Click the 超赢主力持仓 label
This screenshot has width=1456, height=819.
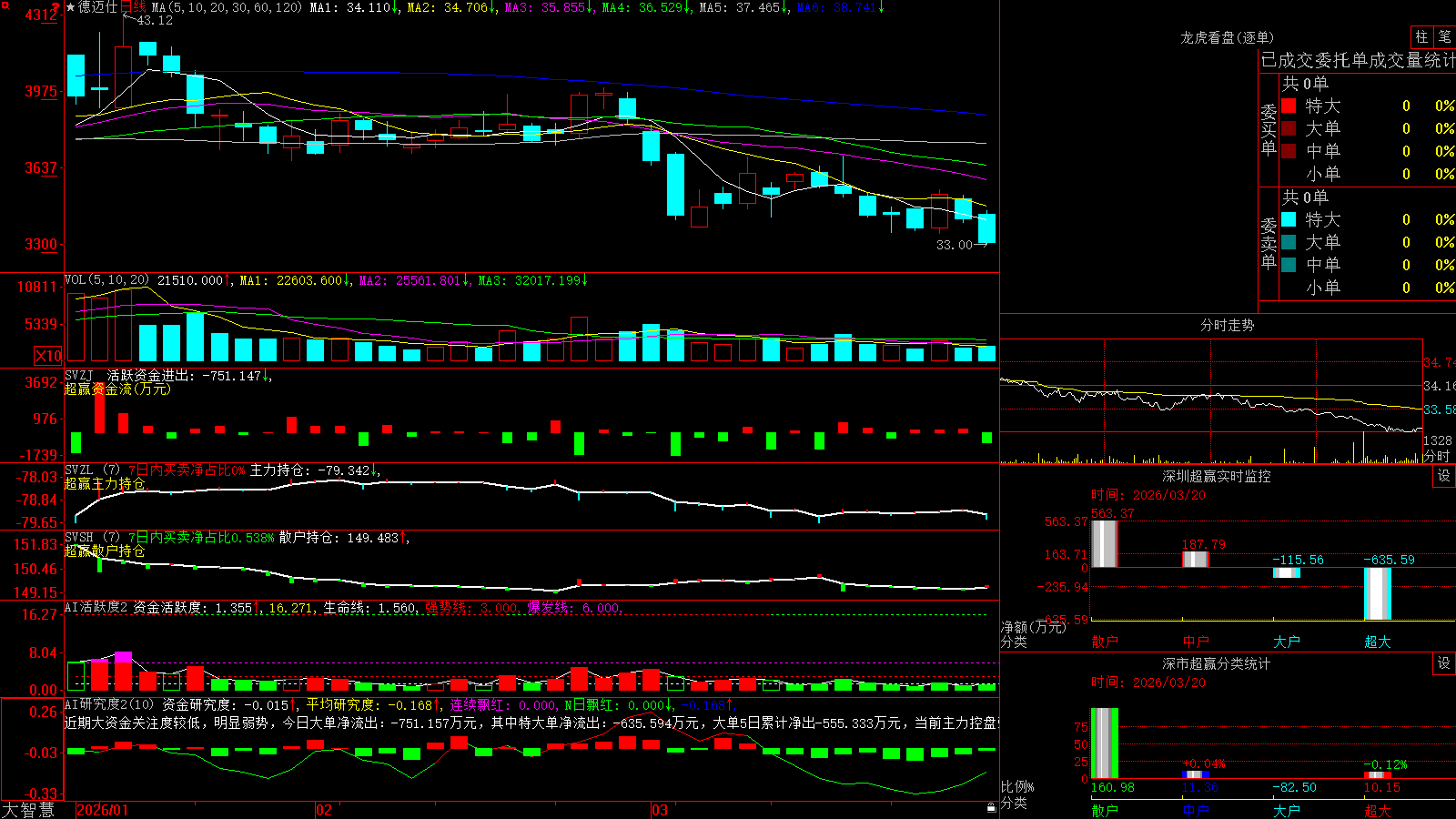click(x=105, y=484)
